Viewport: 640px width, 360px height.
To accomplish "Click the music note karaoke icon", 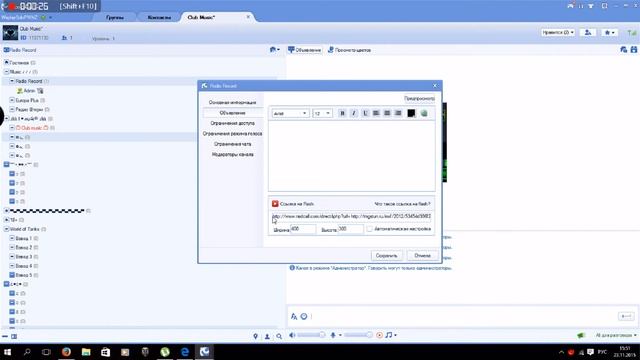I will coord(389,335).
